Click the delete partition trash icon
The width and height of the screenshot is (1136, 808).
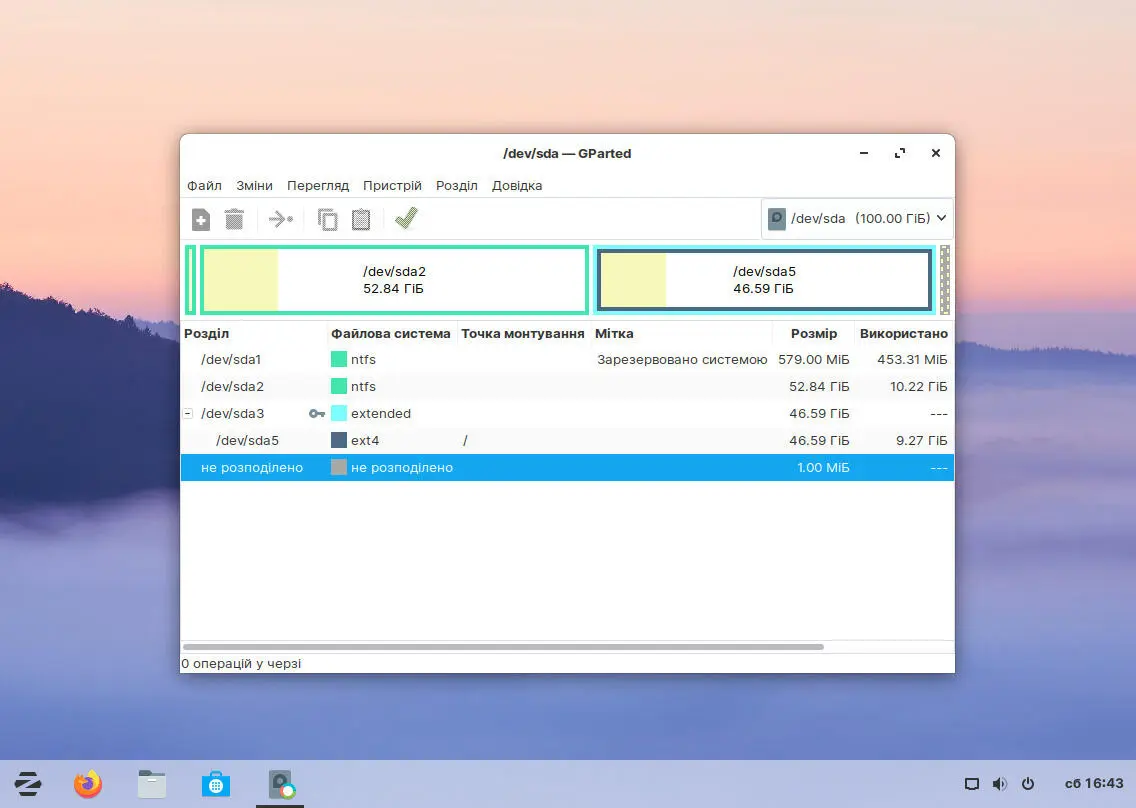(234, 219)
